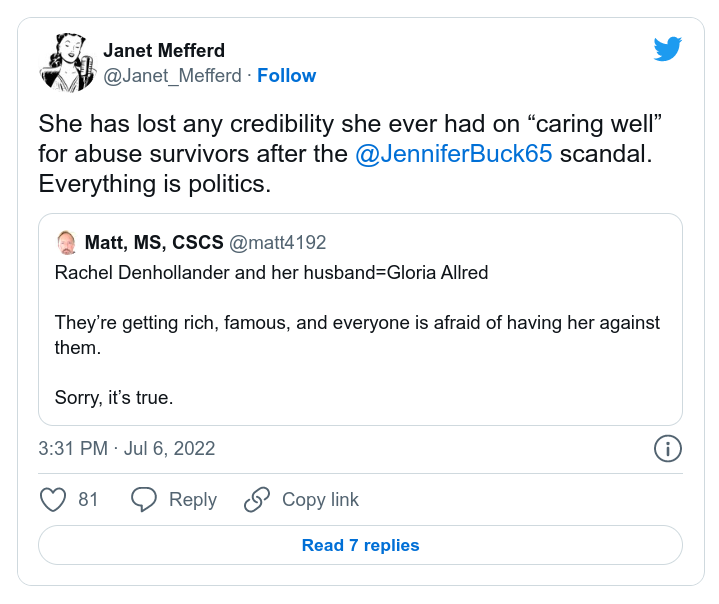Screen dimensions: 719x604
Task: Click quoted text about Rachel Denhollander
Action: coord(271,272)
